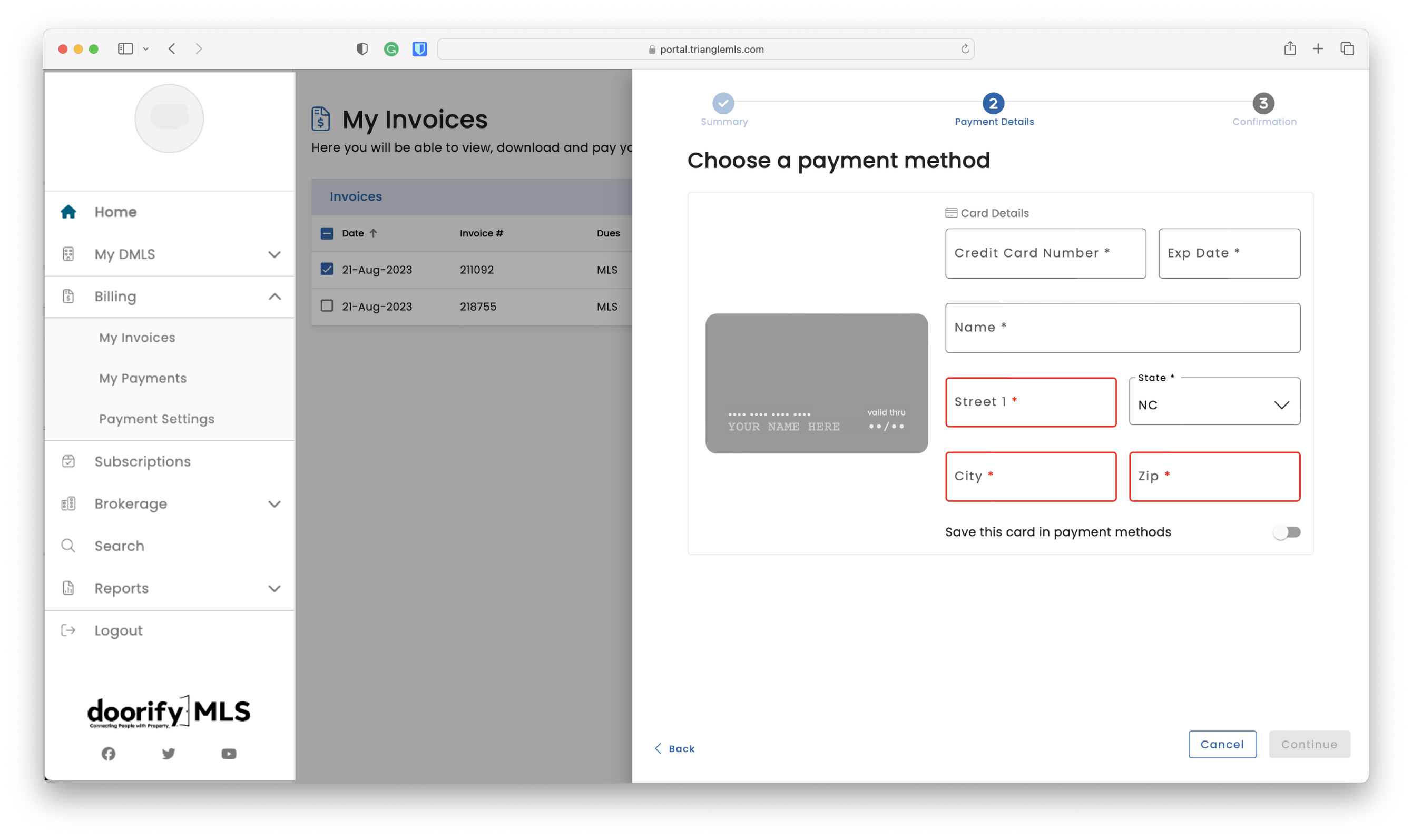1412x840 pixels.
Task: Focus the Credit Card Number field
Action: (1045, 253)
